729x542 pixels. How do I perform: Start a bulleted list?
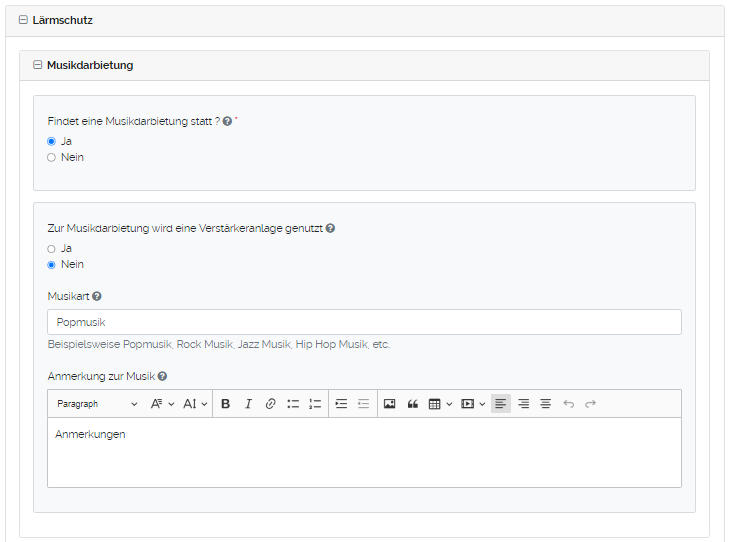click(293, 404)
